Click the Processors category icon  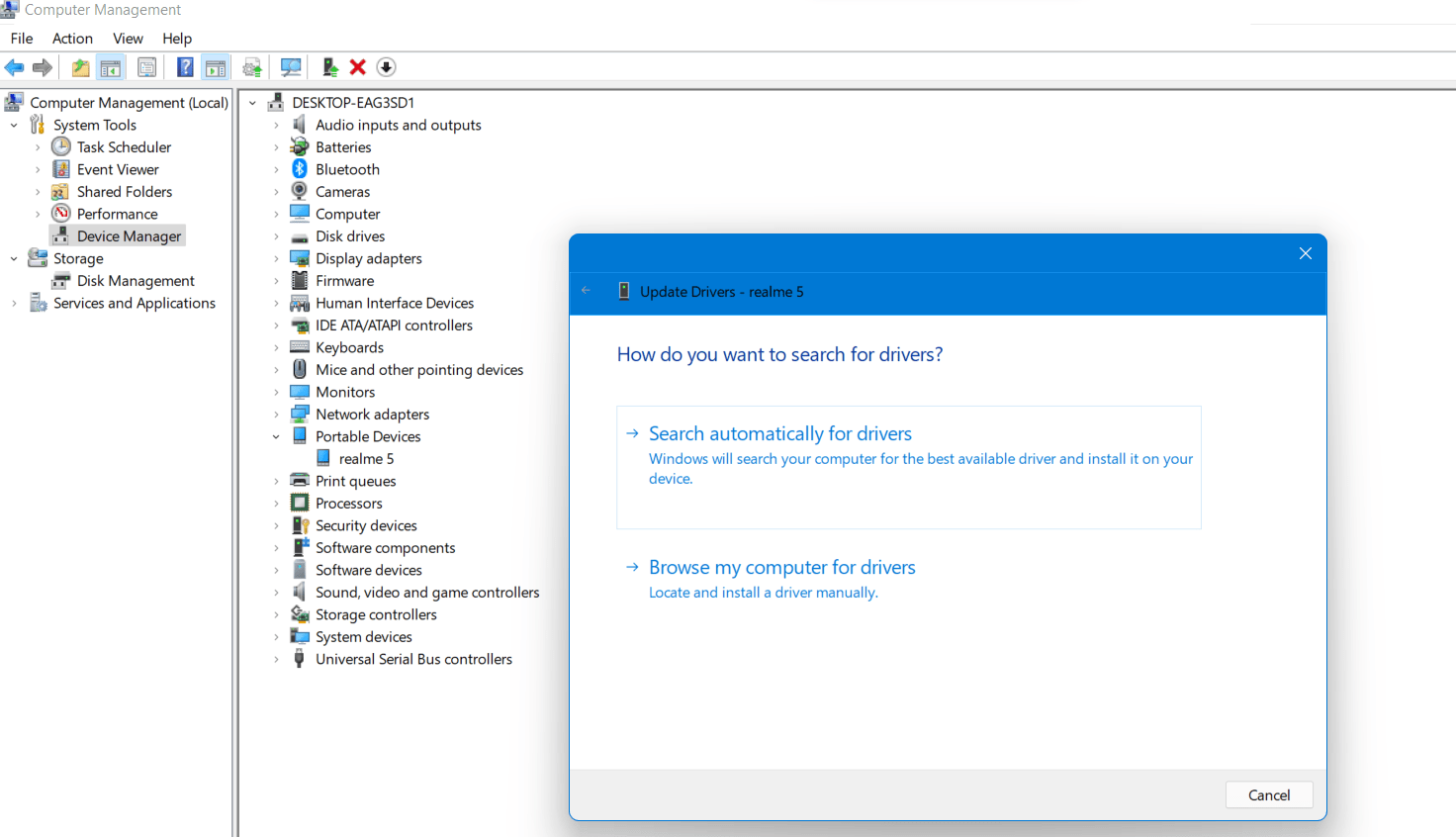[x=300, y=503]
